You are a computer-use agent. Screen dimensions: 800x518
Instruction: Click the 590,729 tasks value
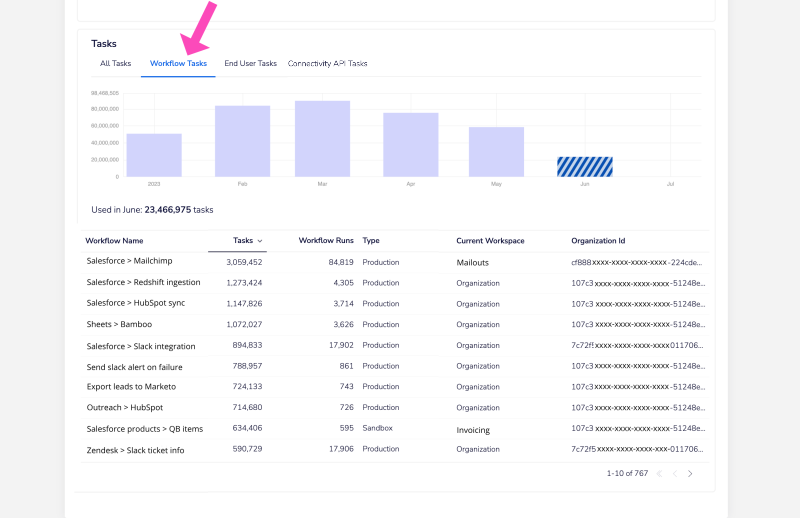(247, 449)
